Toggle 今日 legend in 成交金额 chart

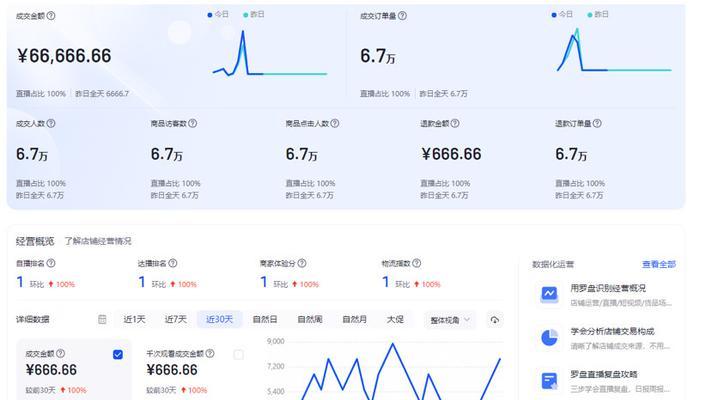(x=218, y=15)
